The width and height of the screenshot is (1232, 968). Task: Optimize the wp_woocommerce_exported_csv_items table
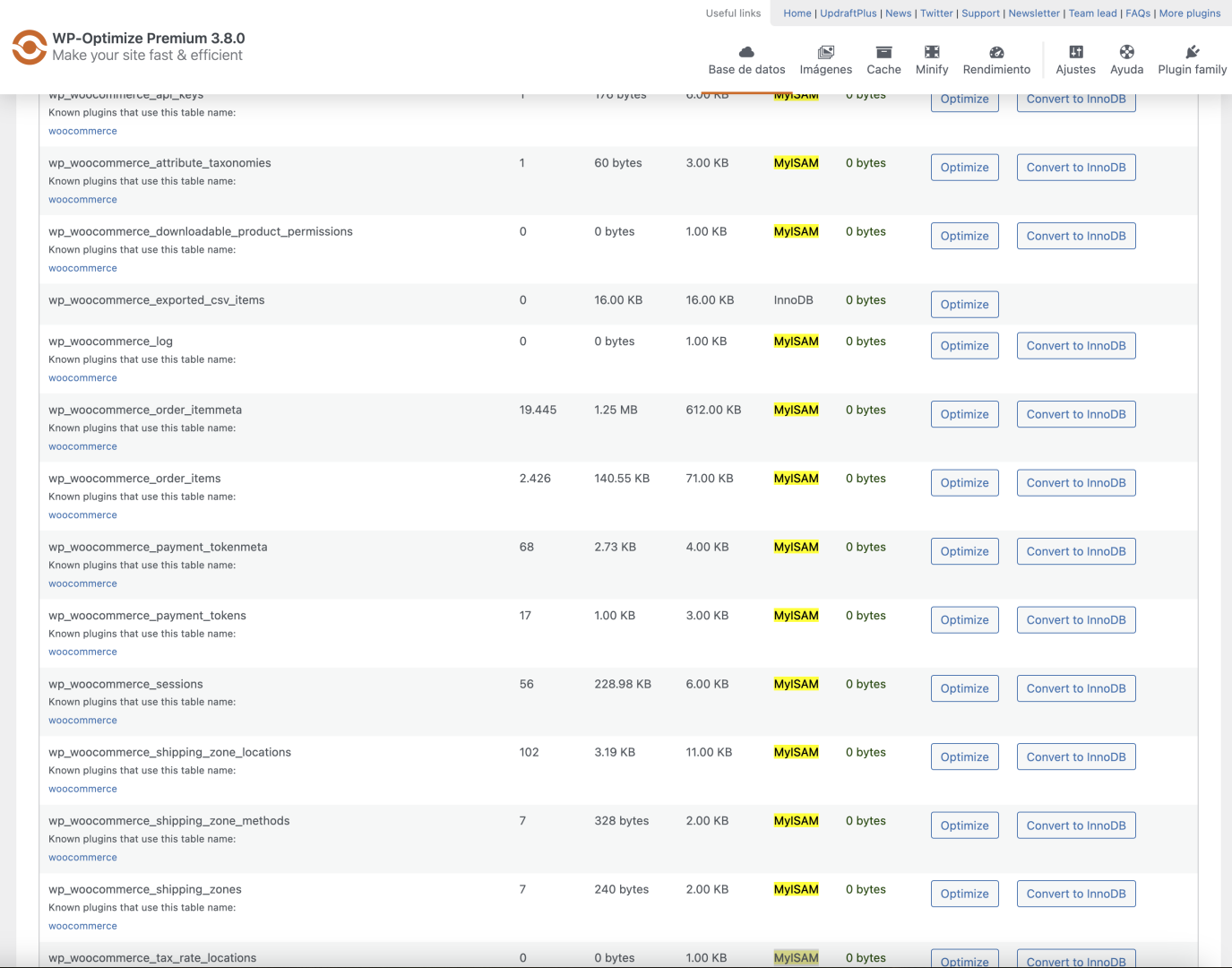(965, 305)
